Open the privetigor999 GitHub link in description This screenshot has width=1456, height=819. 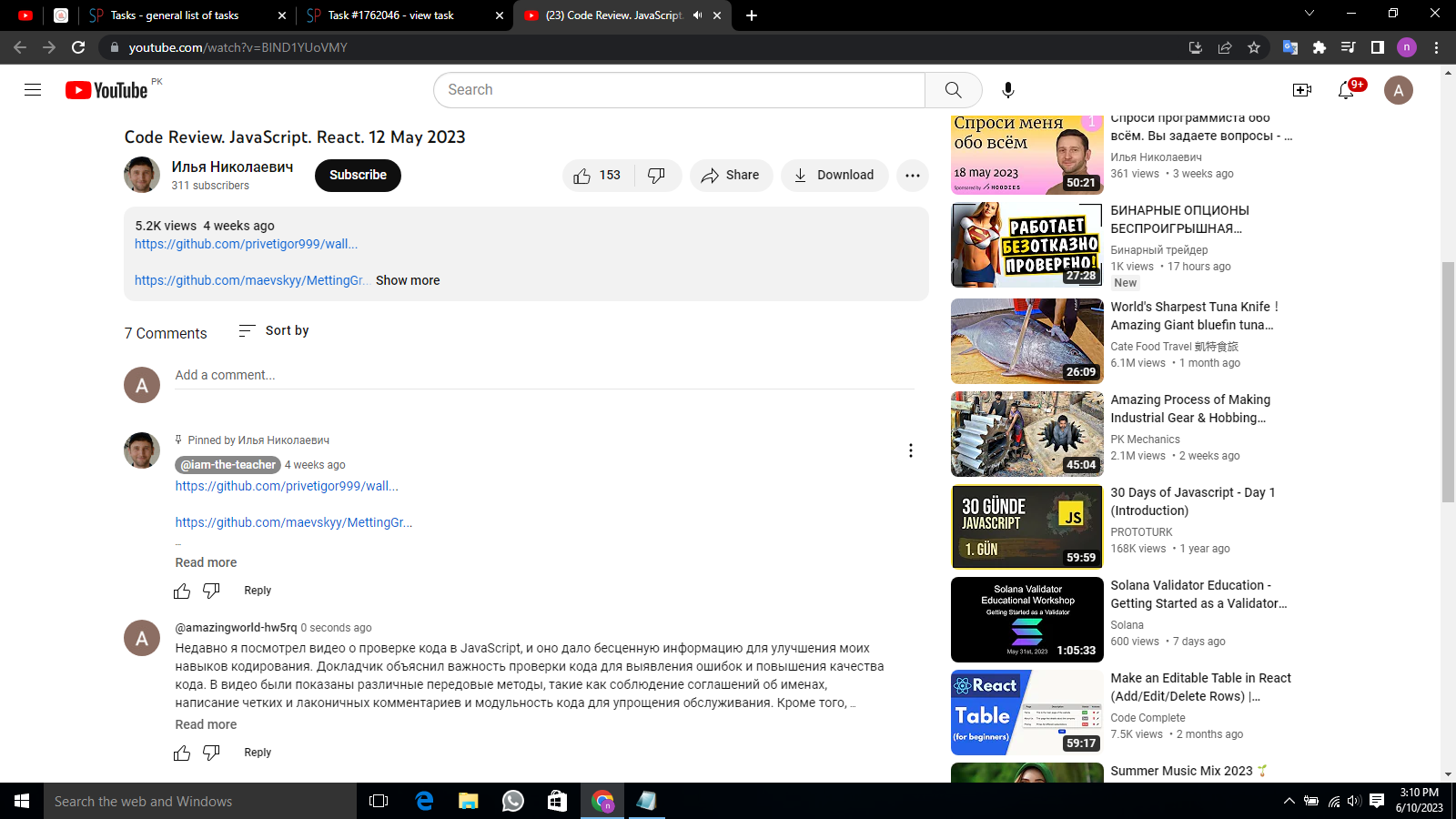click(246, 245)
